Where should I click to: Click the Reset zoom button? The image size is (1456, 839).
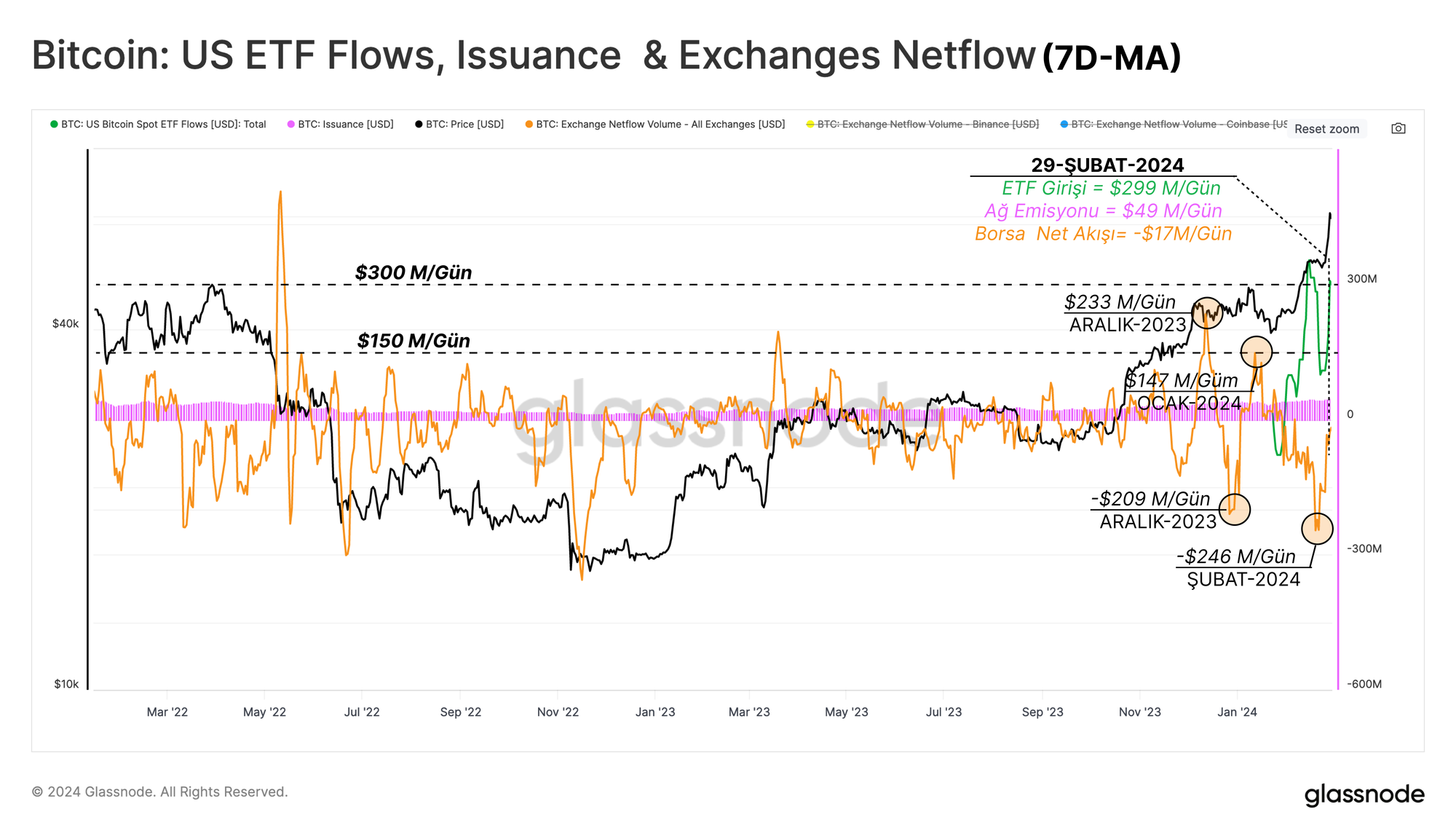1326,129
